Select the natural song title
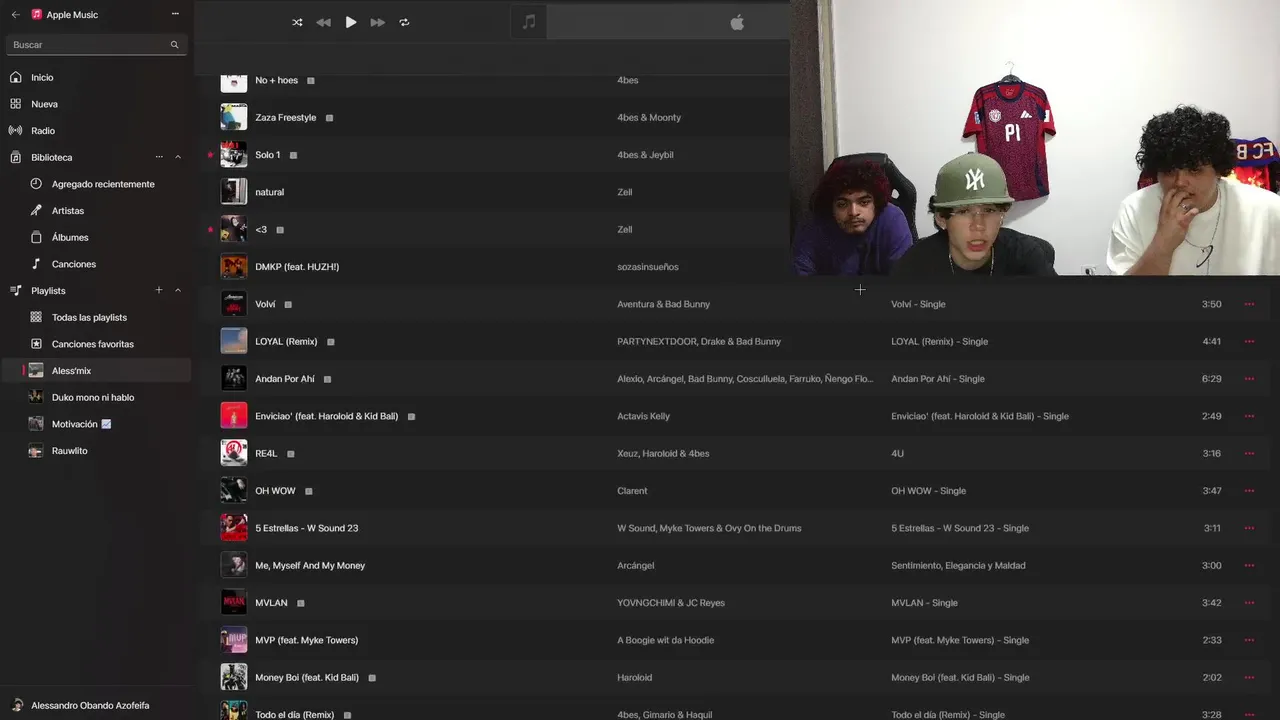Image resolution: width=1280 pixels, height=720 pixels. pyautogui.click(x=269, y=192)
